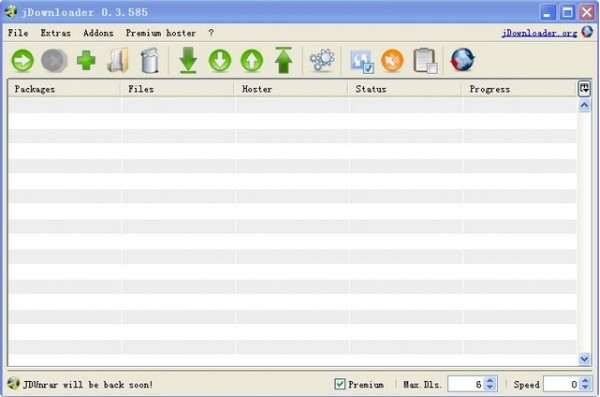The height and width of the screenshot is (397, 600).
Task: Click the Speed value field
Action: pos(562,384)
